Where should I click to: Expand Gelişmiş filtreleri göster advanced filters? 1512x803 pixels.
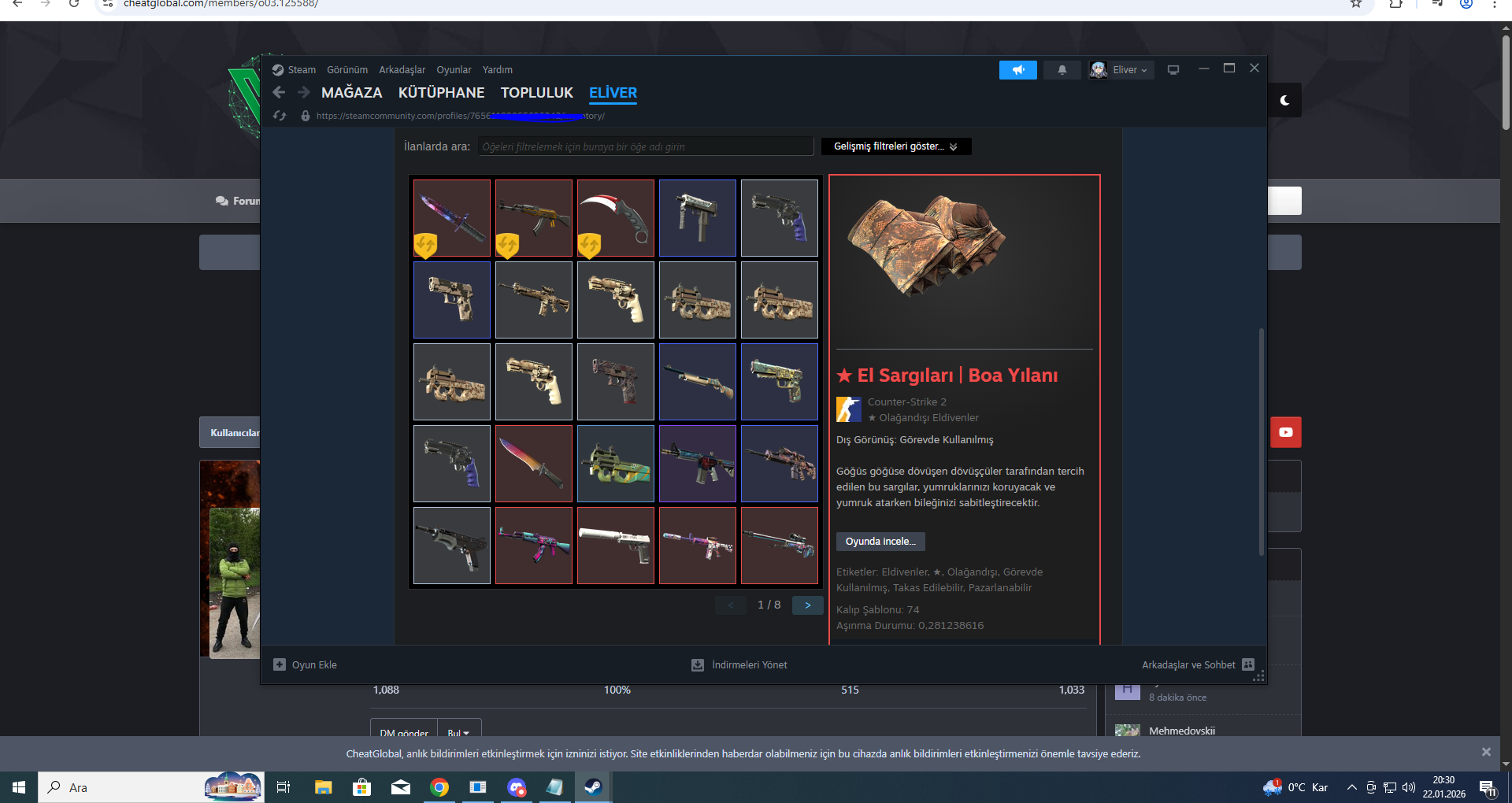[x=896, y=146]
